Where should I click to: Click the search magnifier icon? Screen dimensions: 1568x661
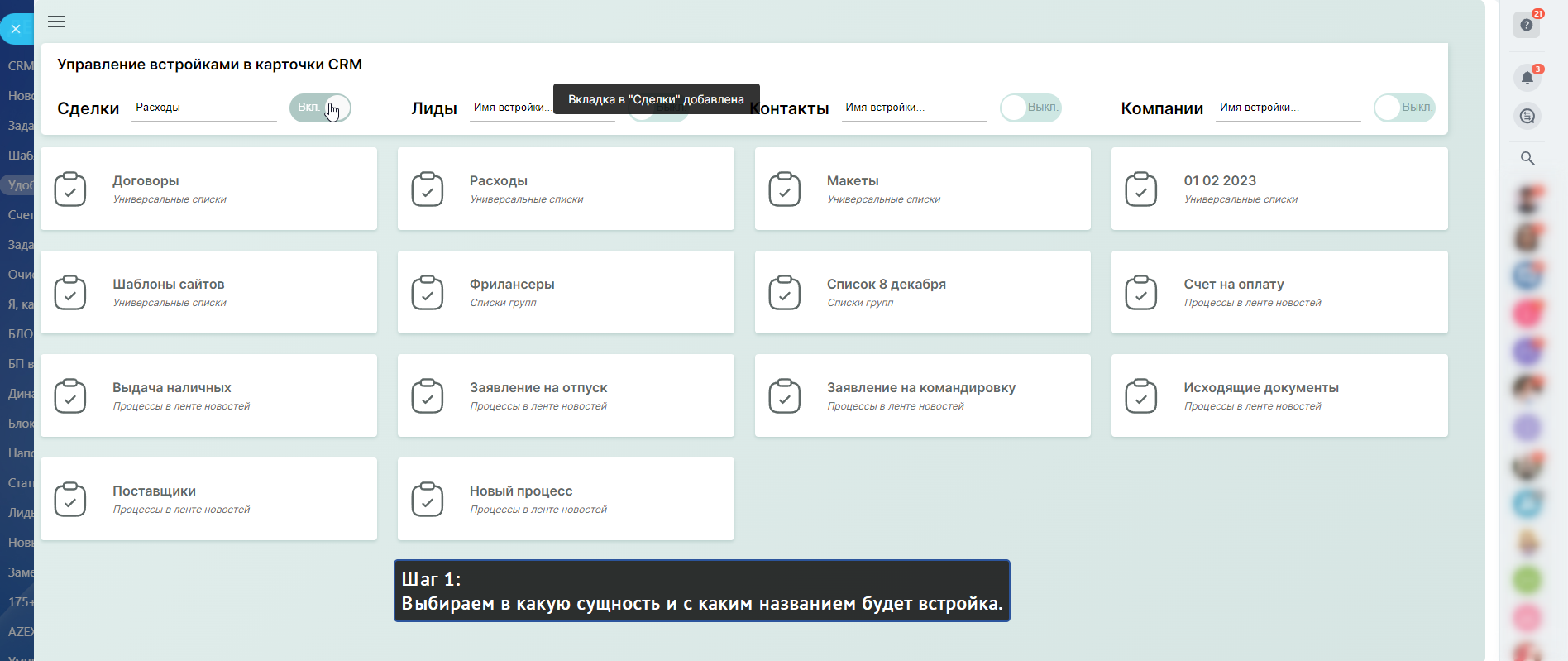point(1527,158)
